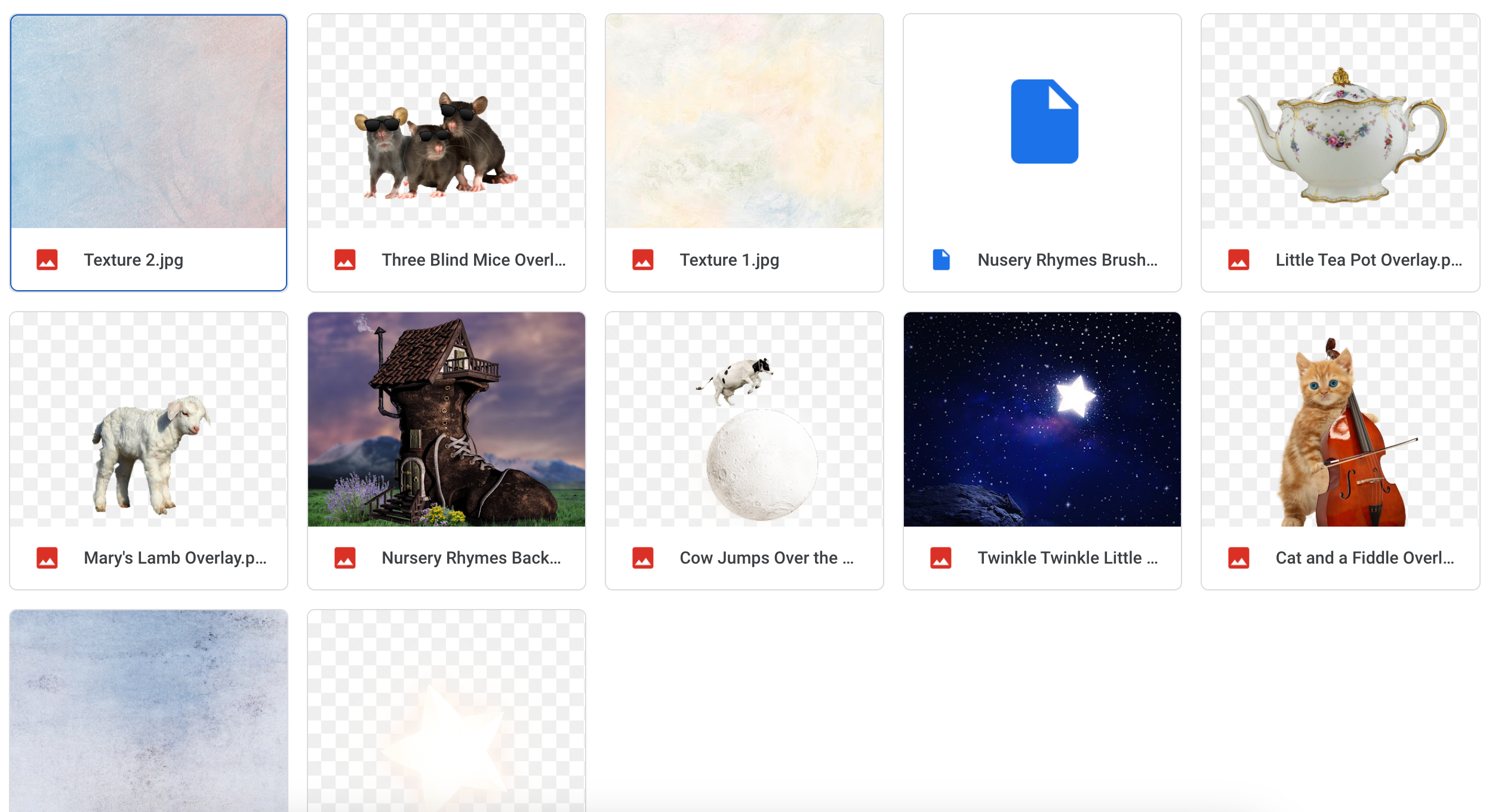Click the Texture 1.jpg file name
The width and height of the screenshot is (1489, 812).
(729, 260)
